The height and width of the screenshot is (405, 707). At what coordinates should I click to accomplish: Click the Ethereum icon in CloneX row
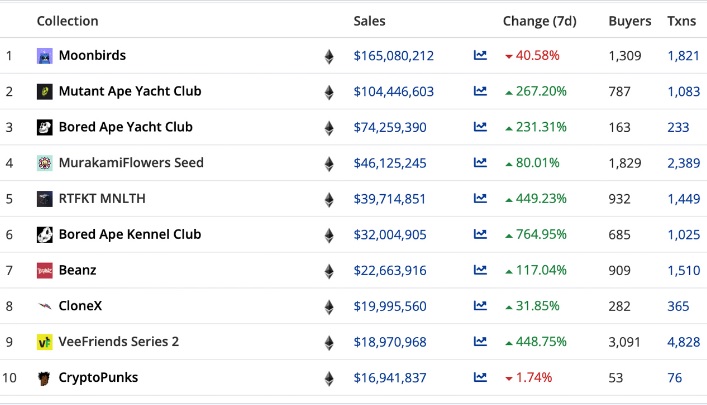(329, 307)
